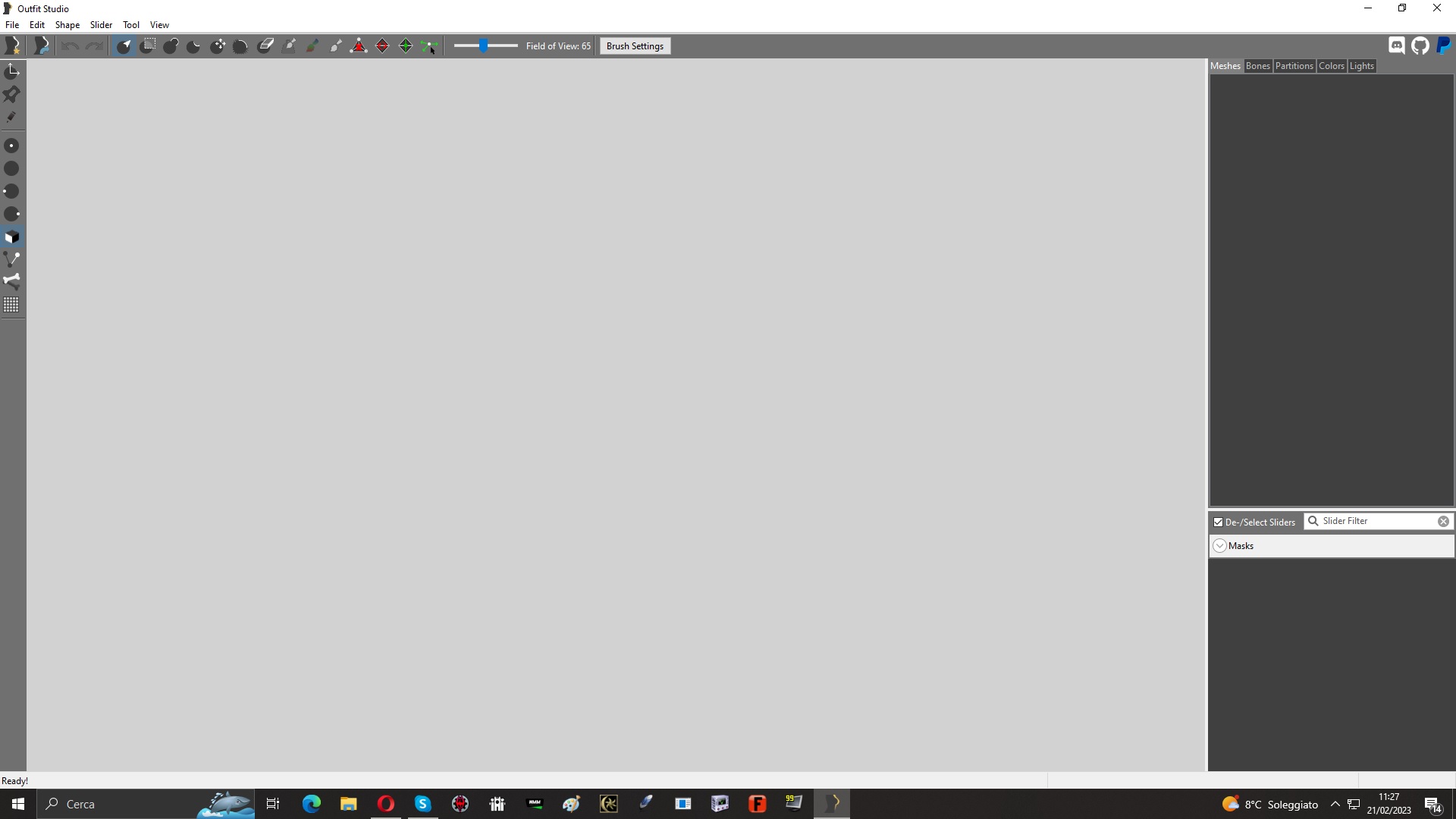
Task: Select the green diamond Split Edge tool
Action: click(x=406, y=46)
